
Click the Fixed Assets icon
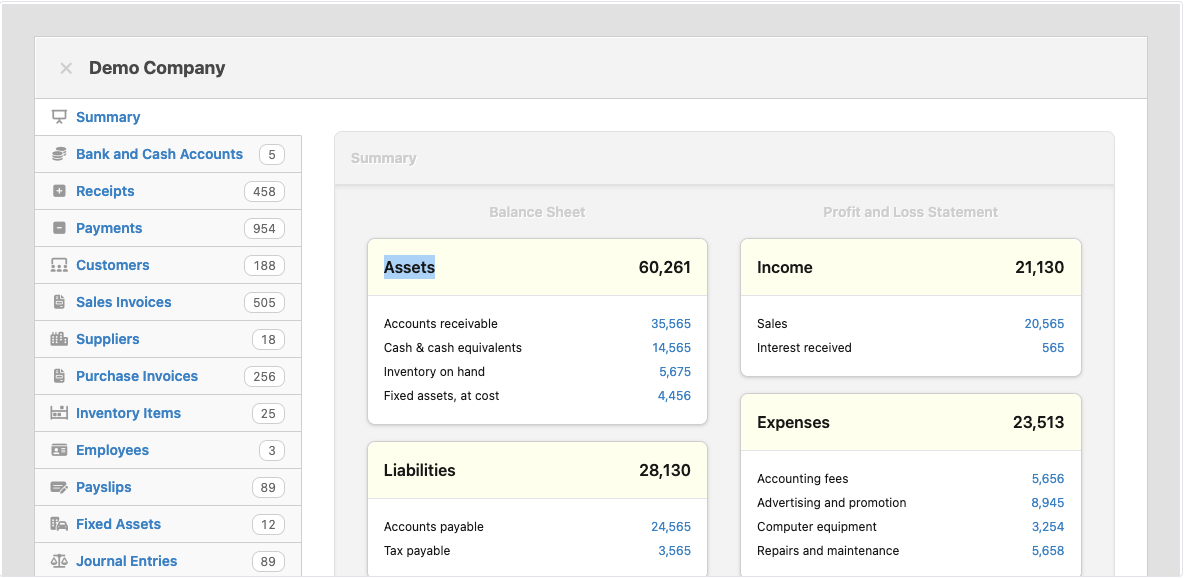point(59,524)
